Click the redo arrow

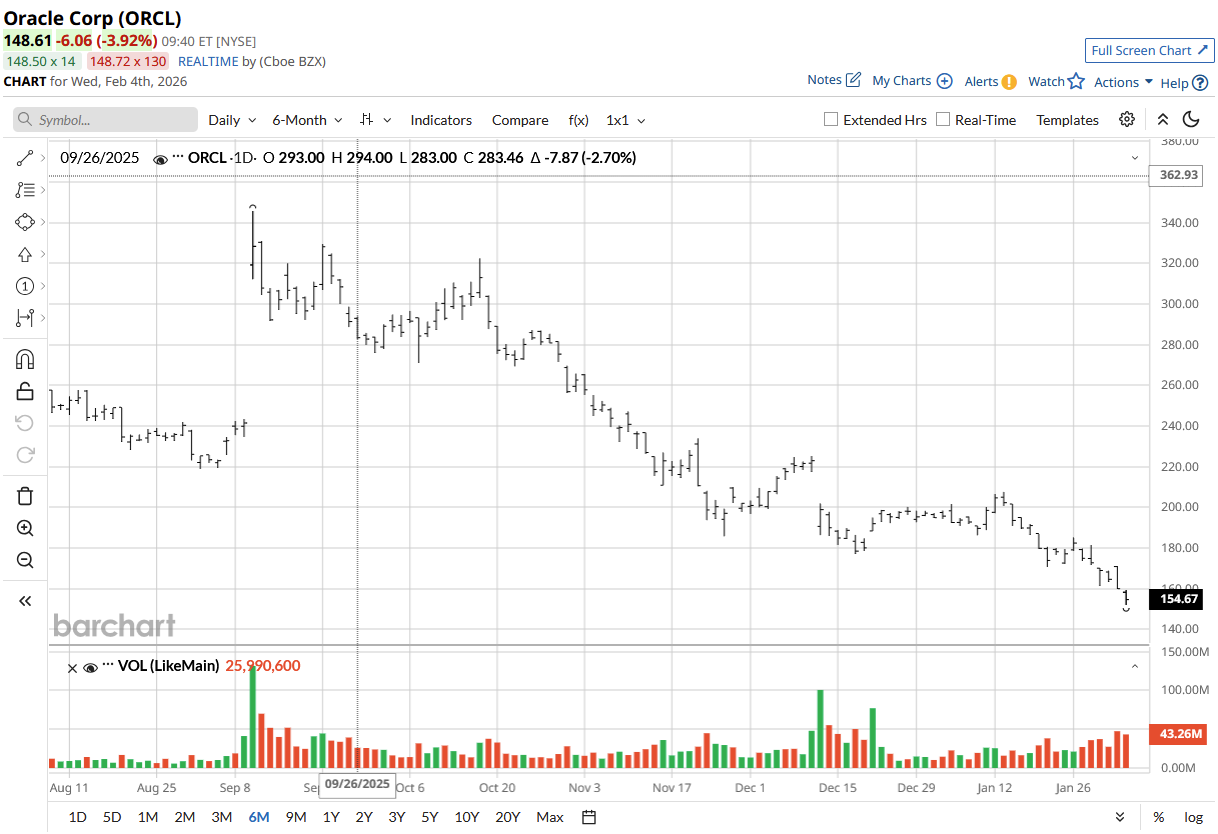pos(25,455)
